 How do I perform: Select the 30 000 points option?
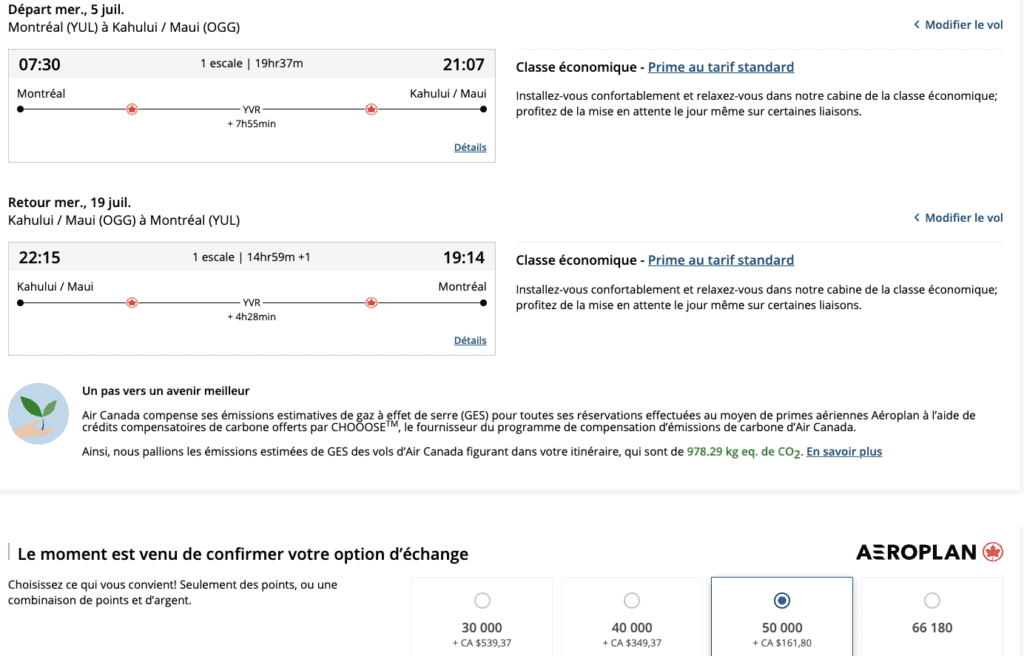[x=482, y=601]
